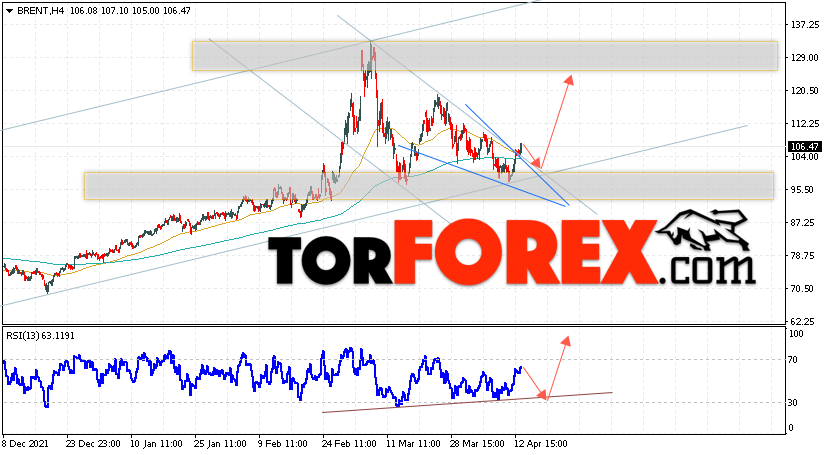
Task: Select the current price label 106.47
Action: point(804,146)
